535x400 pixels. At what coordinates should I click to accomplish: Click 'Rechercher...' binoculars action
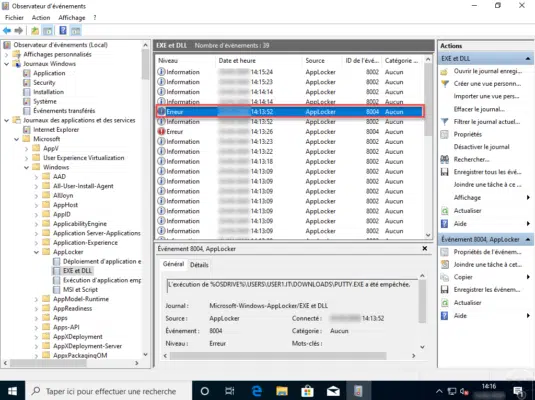pos(471,159)
